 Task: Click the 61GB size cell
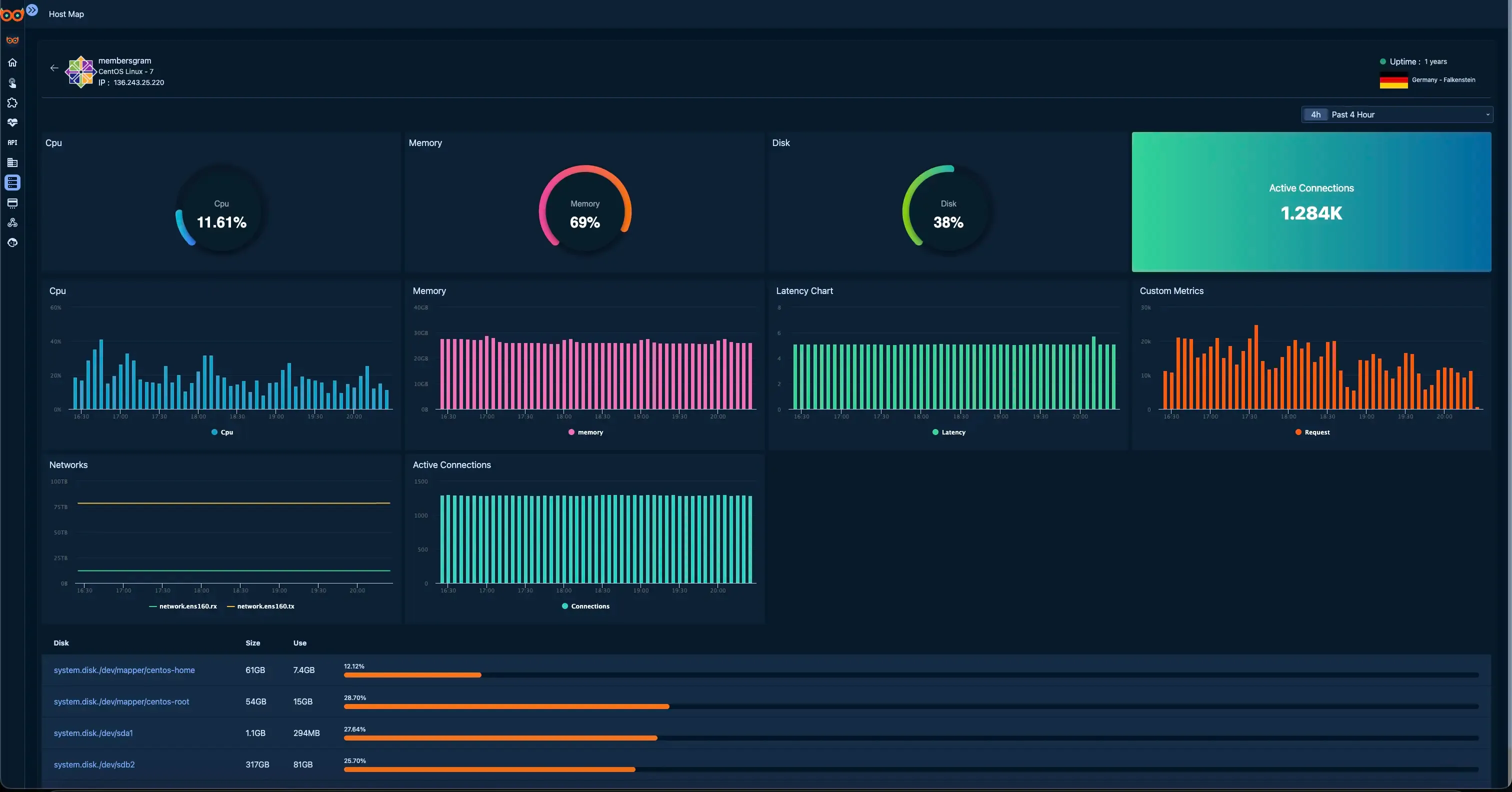tap(255, 670)
